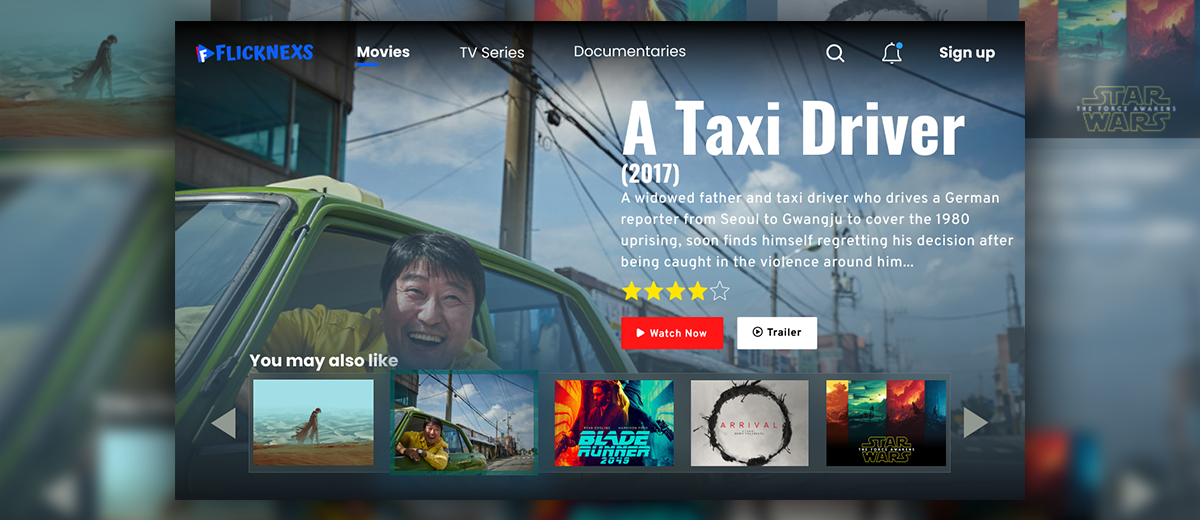The width and height of the screenshot is (1200, 520).
Task: Switch to TV Series tab
Action: [x=491, y=52]
